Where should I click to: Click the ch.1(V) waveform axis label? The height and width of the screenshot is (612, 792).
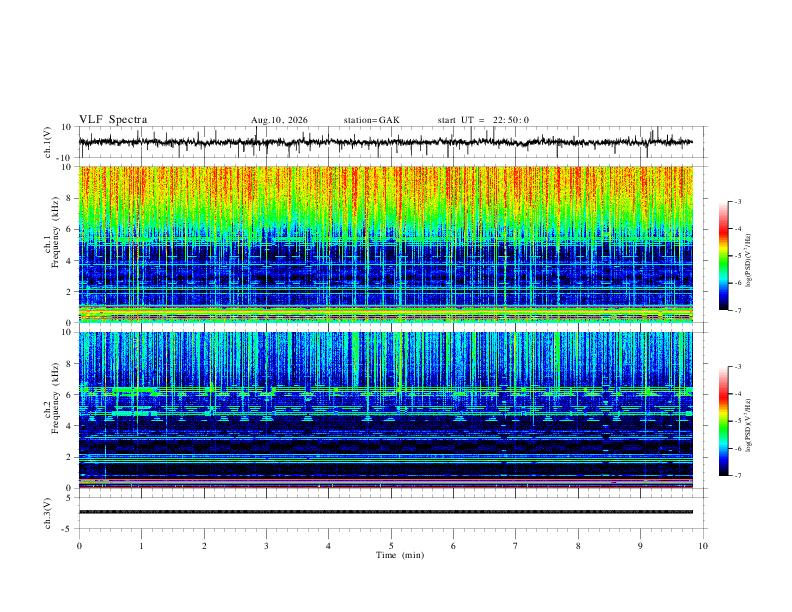[x=48, y=142]
